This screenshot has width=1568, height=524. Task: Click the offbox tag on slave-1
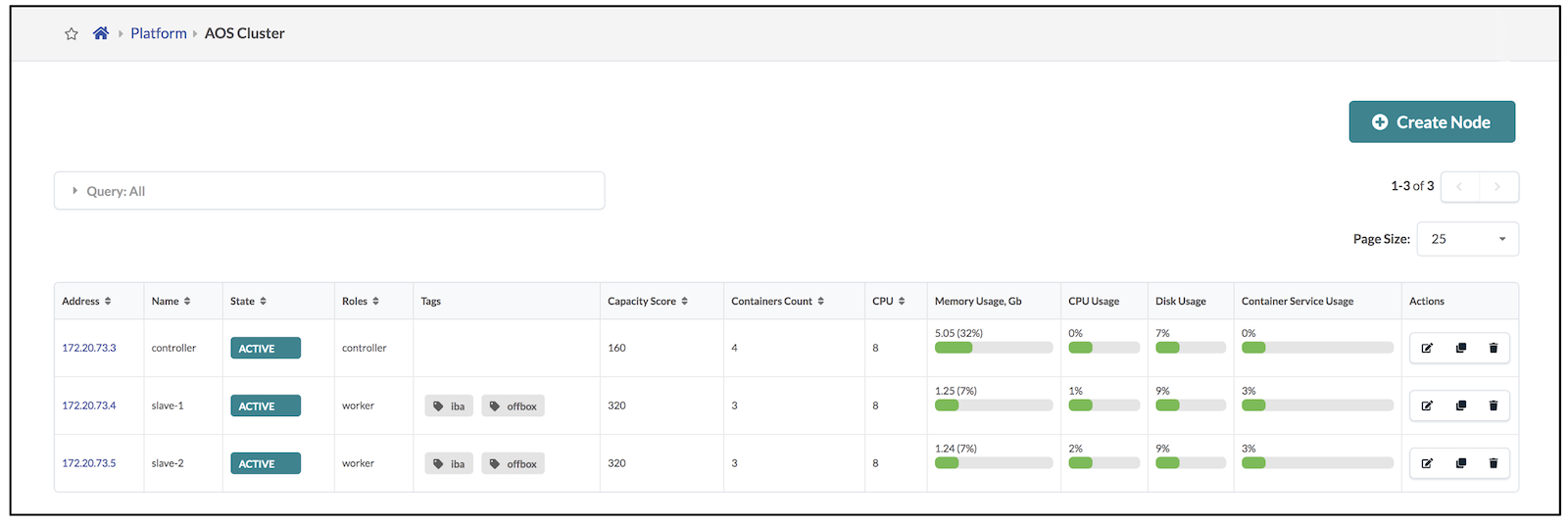(x=513, y=405)
